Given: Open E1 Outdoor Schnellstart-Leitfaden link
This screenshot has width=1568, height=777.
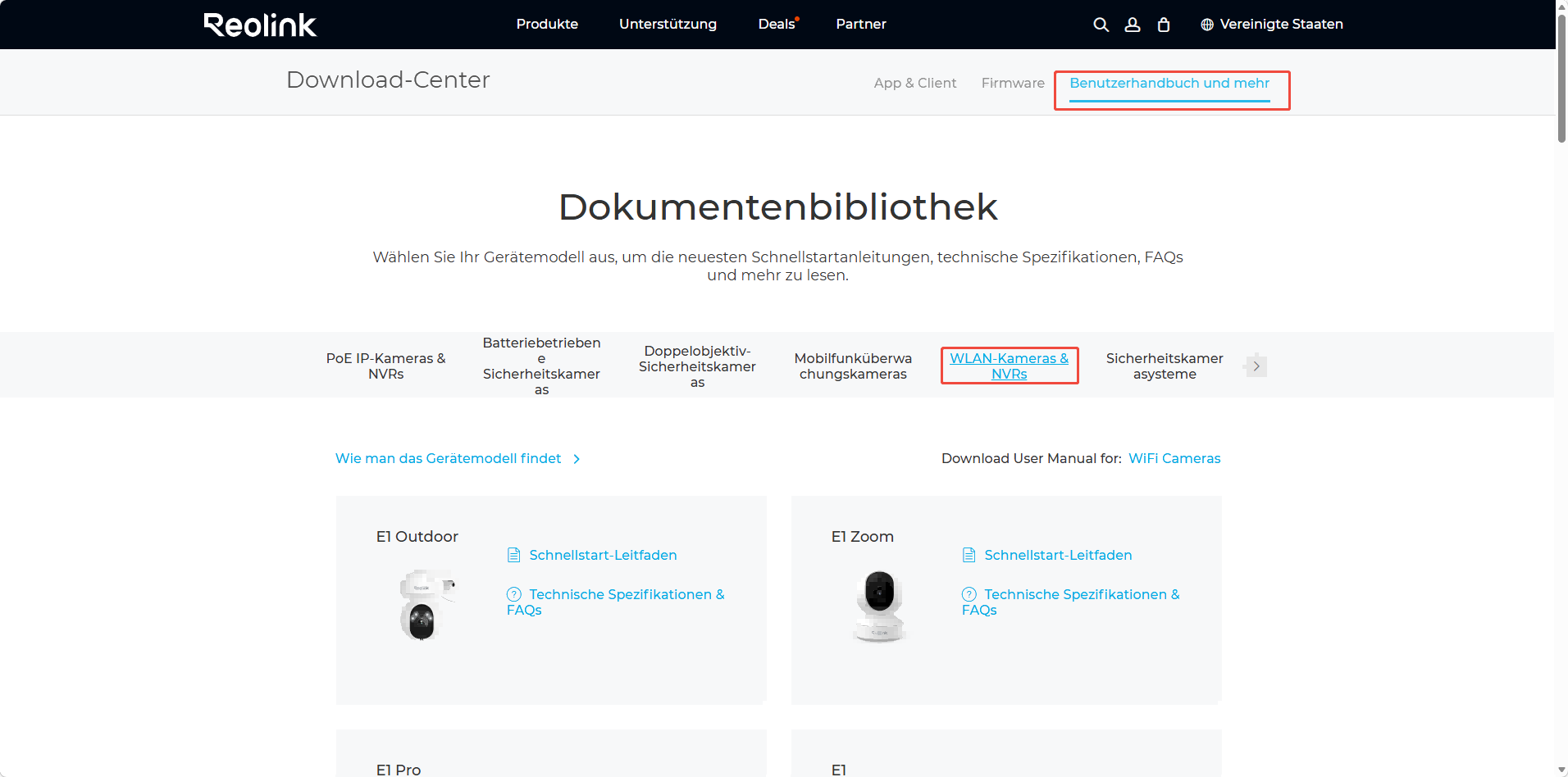Looking at the screenshot, I should (603, 555).
